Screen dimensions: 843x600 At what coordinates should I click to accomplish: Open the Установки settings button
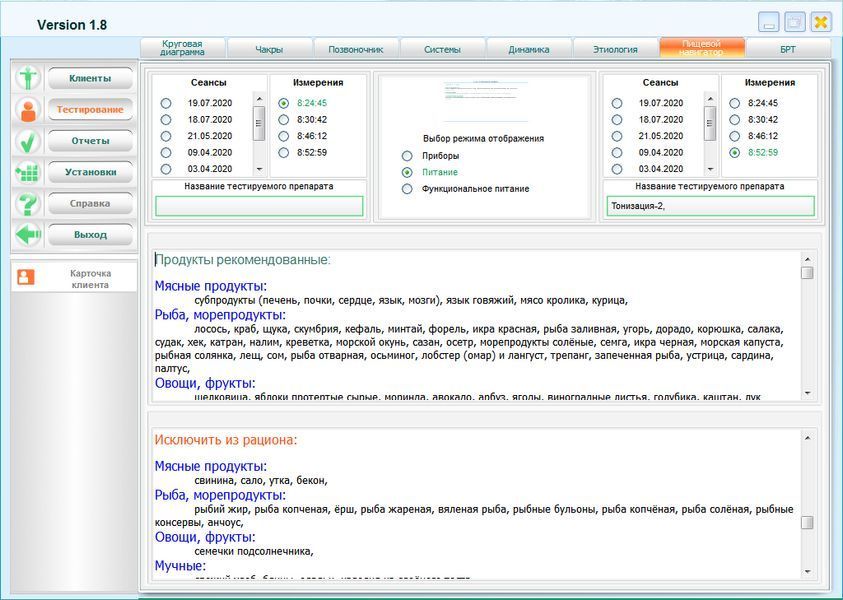[90, 172]
